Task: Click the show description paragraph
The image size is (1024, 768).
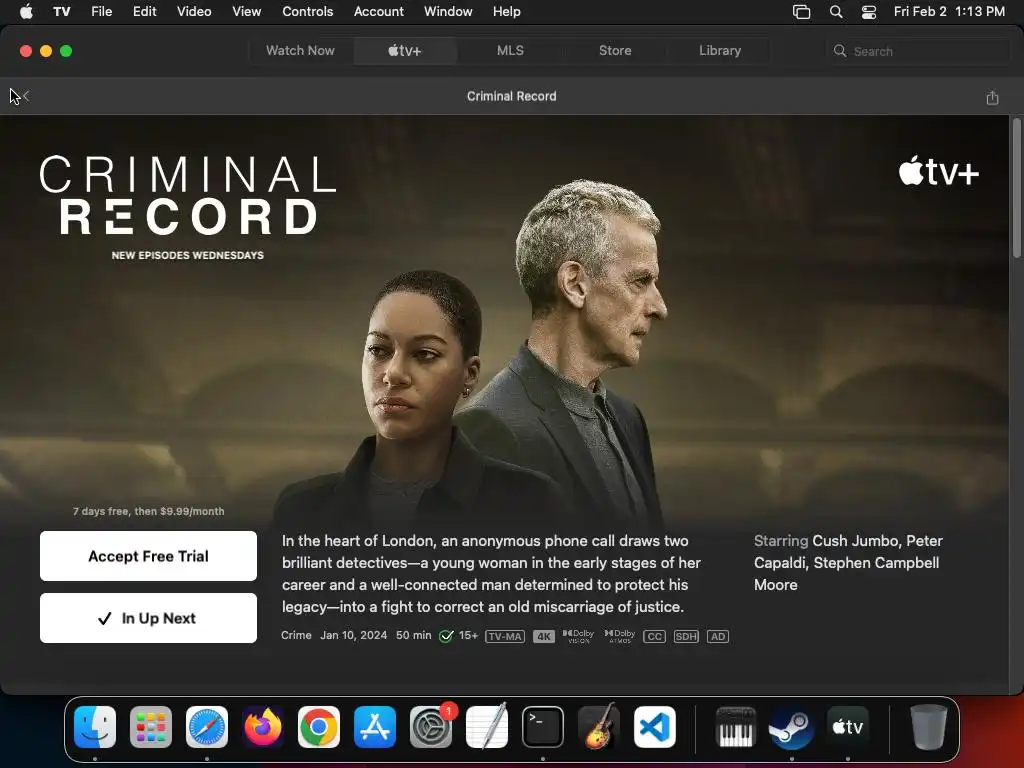Action: coord(491,574)
